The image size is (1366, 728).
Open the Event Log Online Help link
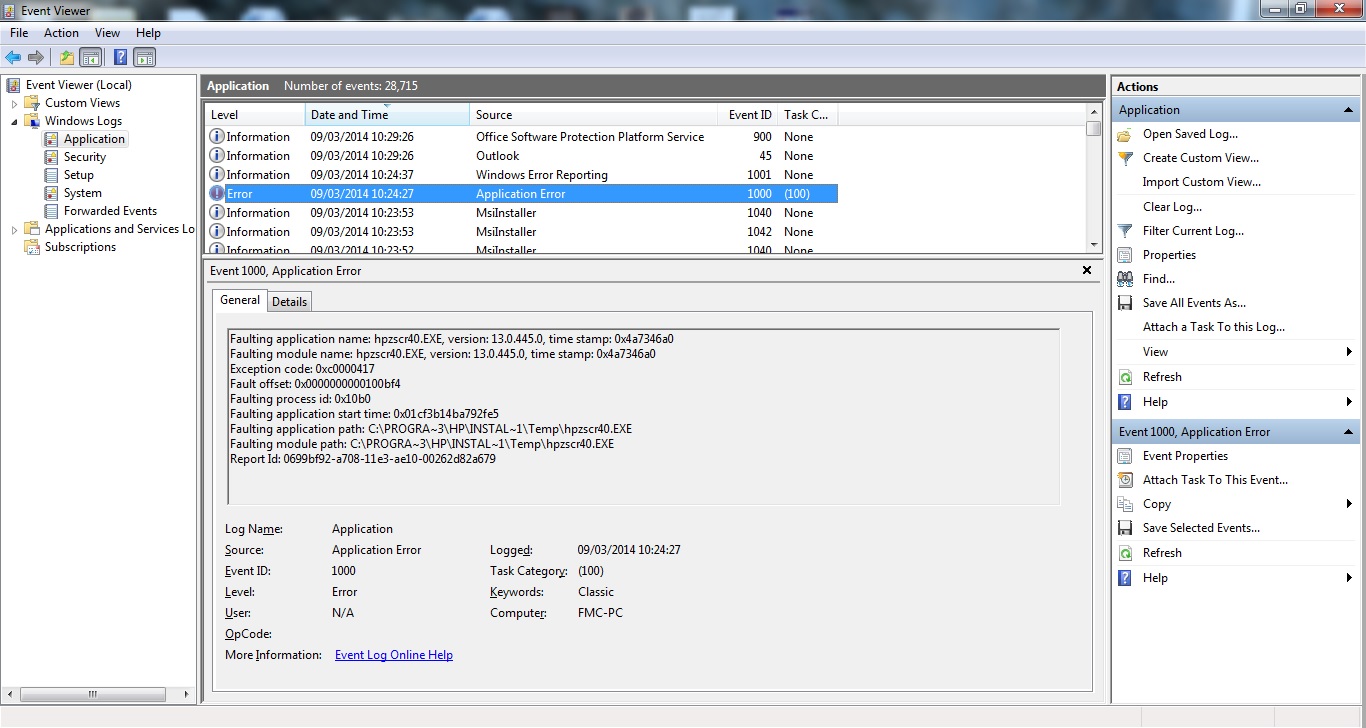(x=394, y=655)
